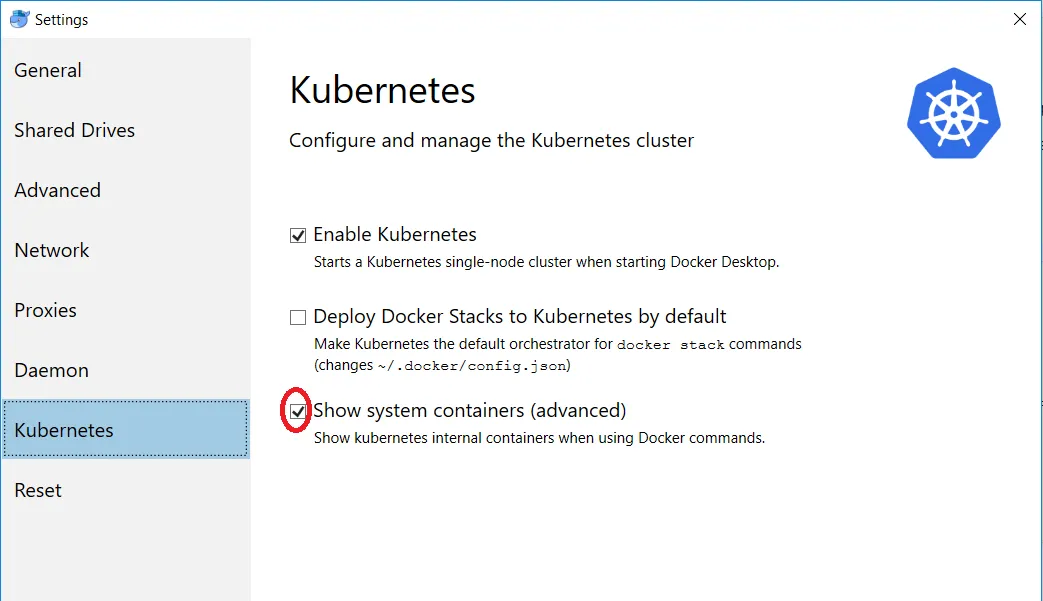Show the Daemon settings tab
This screenshot has width=1043, height=601.
pos(51,370)
